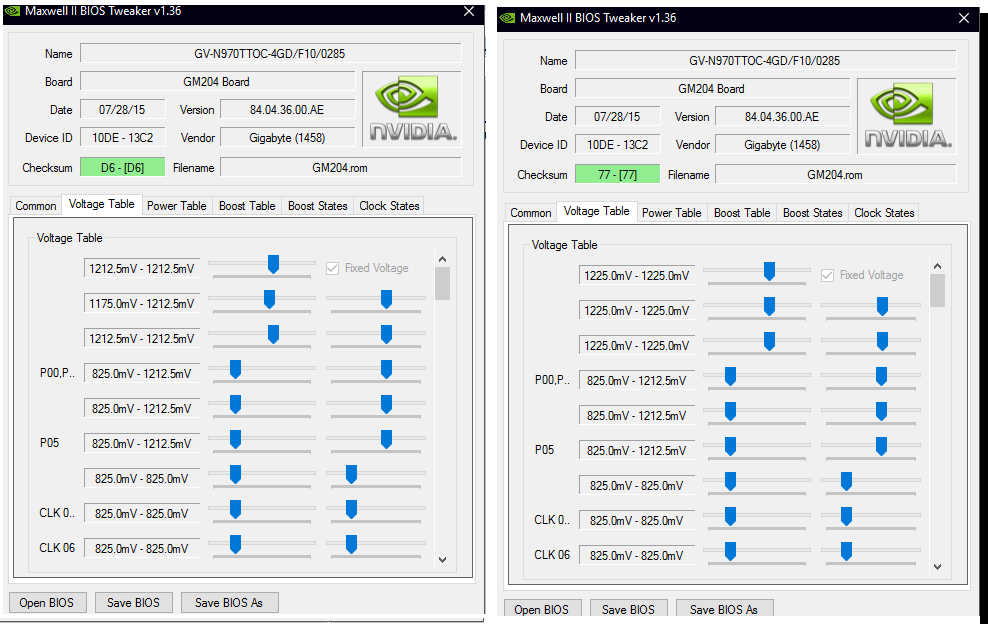Click Checksum 77 - [77] field
Screen dimensions: 988x624
click(x=618, y=175)
